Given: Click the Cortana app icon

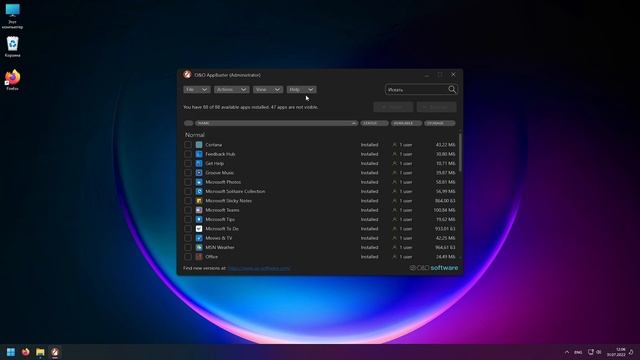Looking at the screenshot, I should point(199,144).
